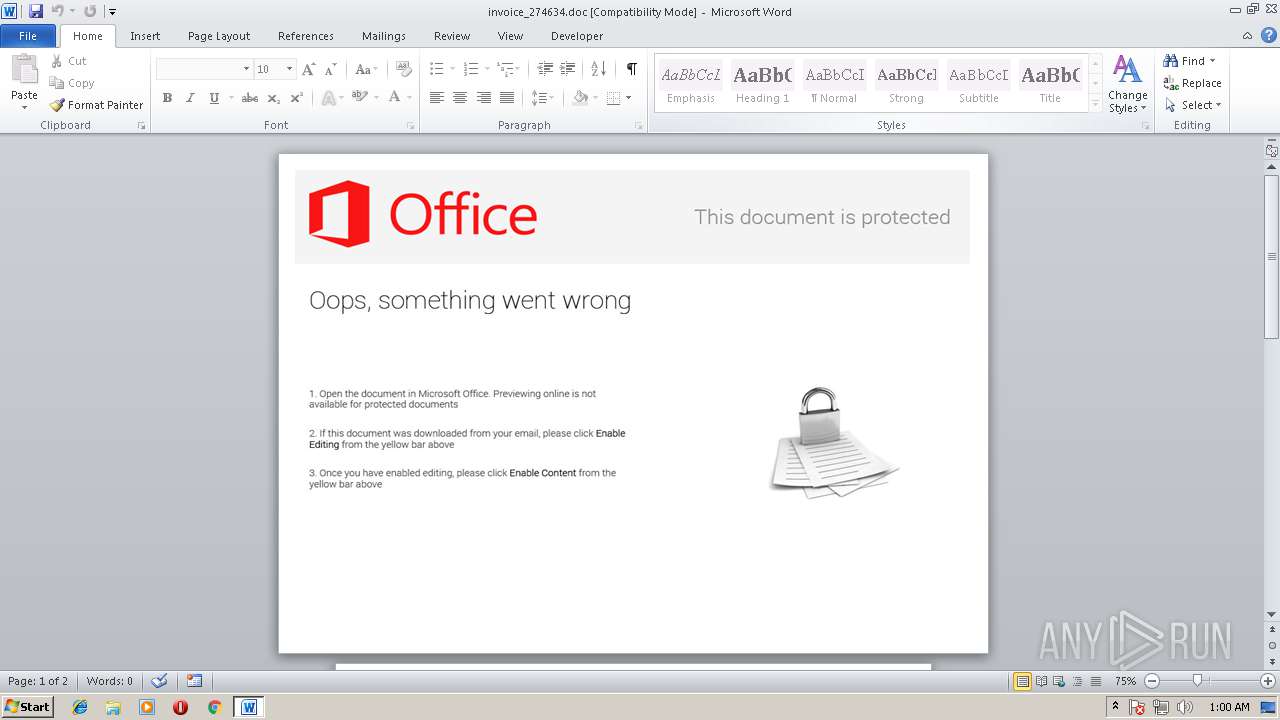Viewport: 1280px width, 720px height.
Task: Increase paragraph indent
Action: tap(568, 69)
